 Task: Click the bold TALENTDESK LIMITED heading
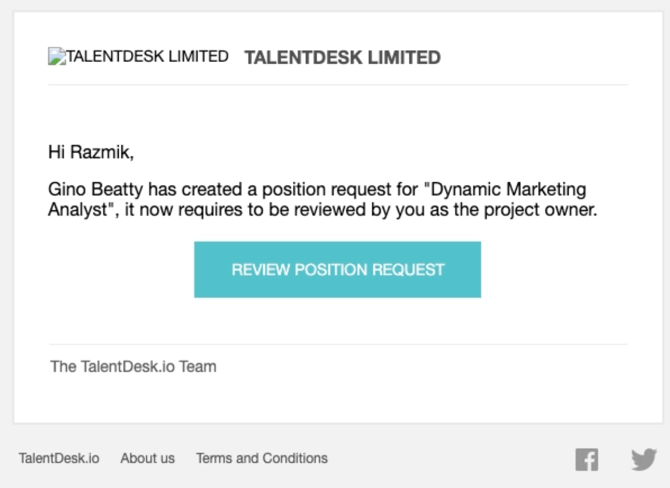[342, 58]
